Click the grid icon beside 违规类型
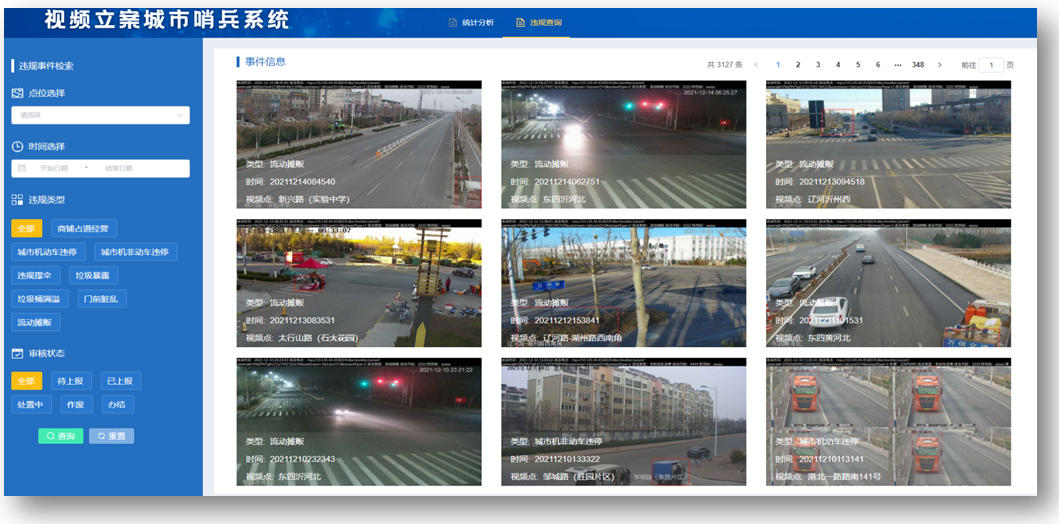The width and height of the screenshot is (1059, 524). coord(18,199)
